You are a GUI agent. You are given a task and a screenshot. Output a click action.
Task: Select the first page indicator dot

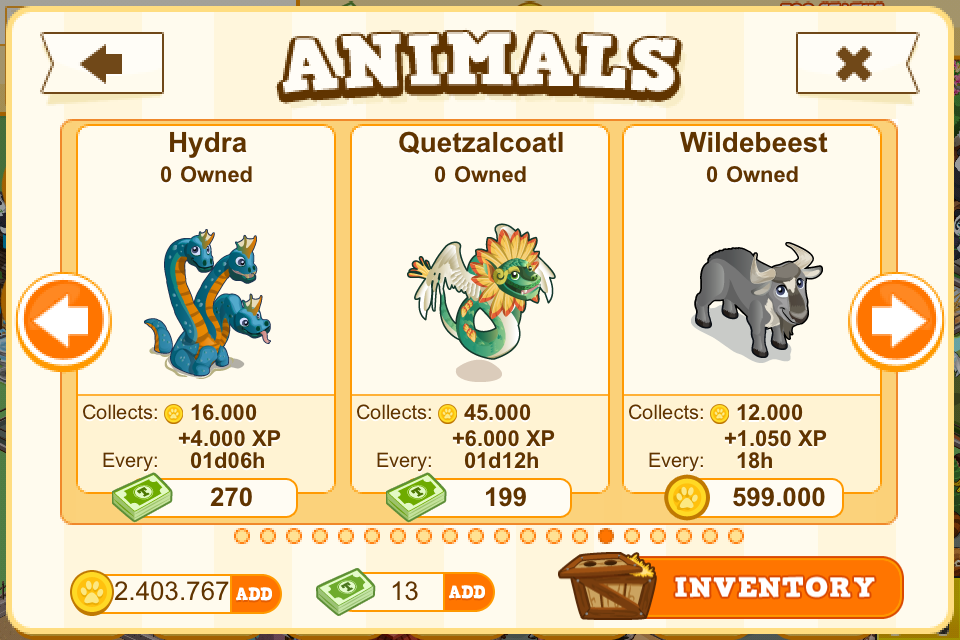(242, 536)
